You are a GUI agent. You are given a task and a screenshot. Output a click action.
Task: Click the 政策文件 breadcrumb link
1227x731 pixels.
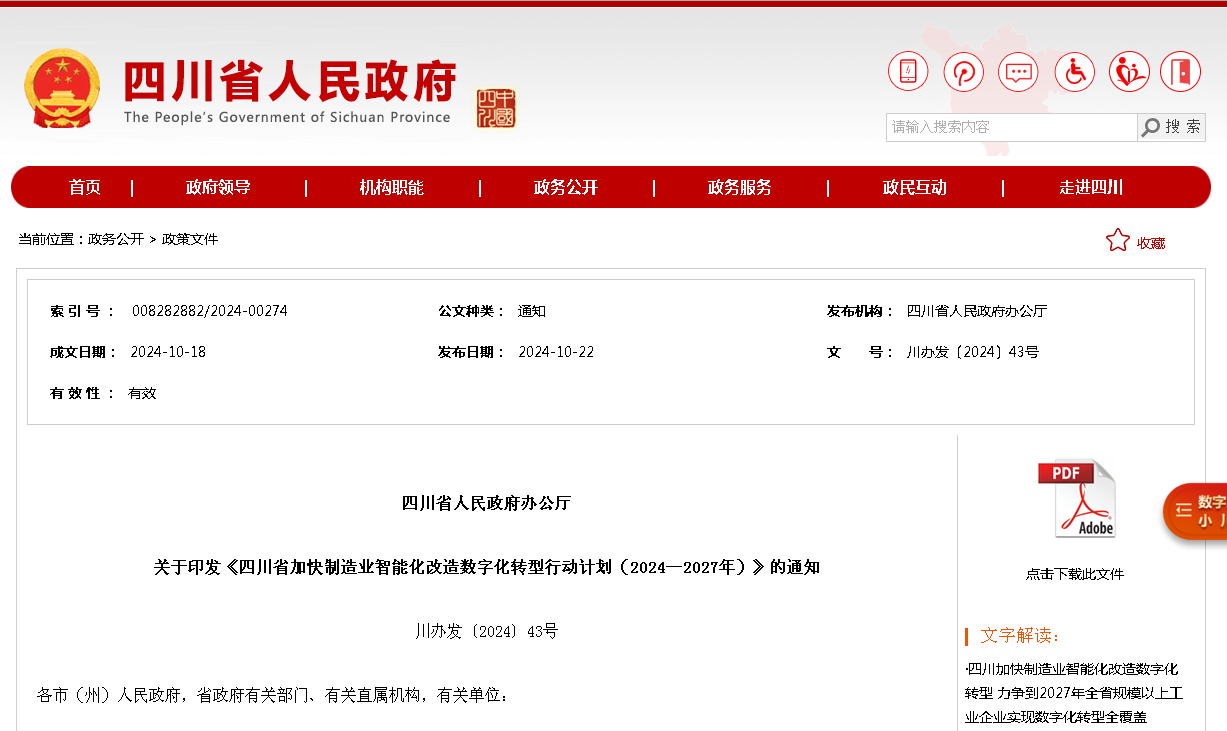click(190, 239)
